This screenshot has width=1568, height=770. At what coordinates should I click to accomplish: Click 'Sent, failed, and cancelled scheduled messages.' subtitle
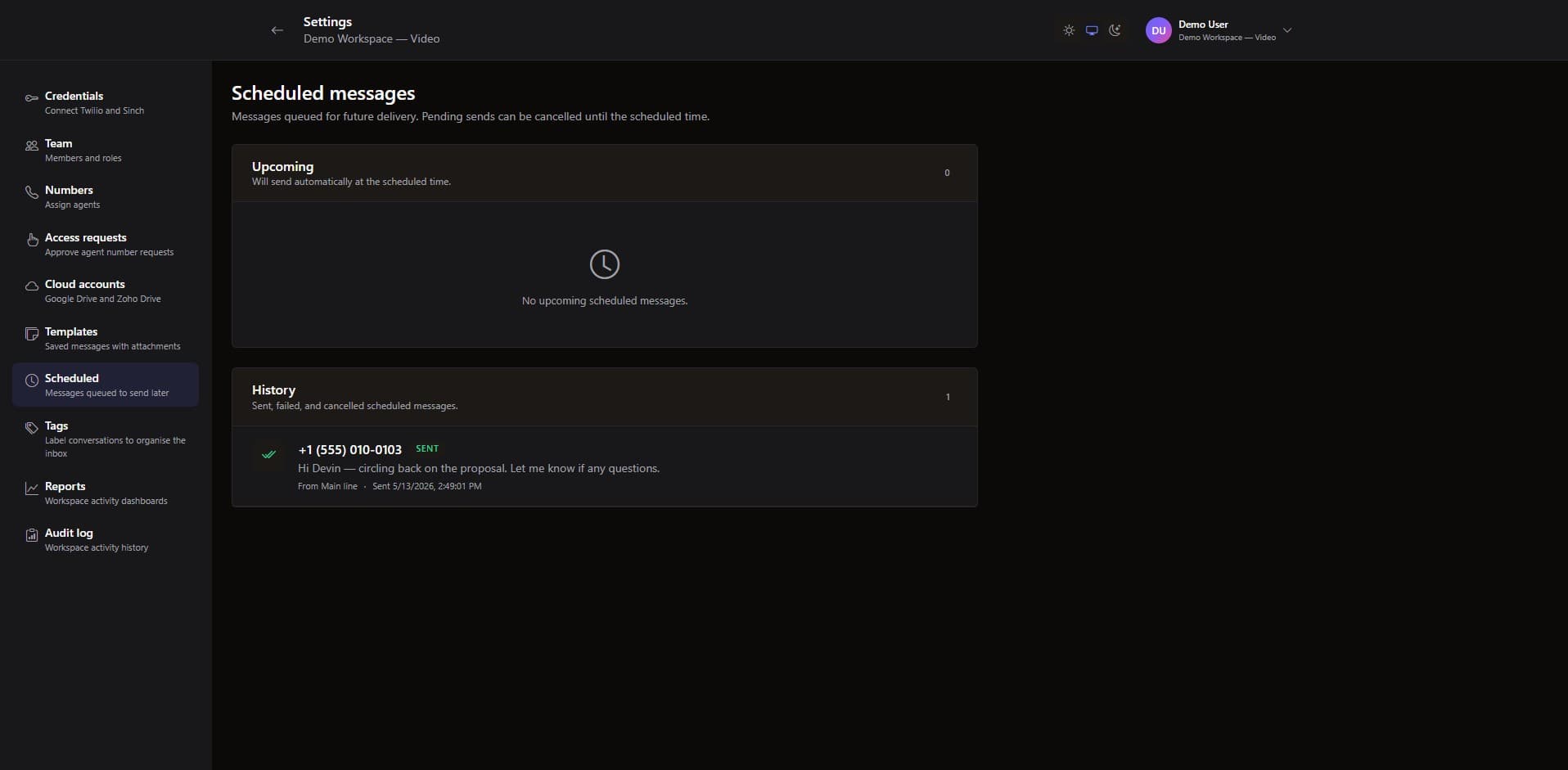pos(354,406)
